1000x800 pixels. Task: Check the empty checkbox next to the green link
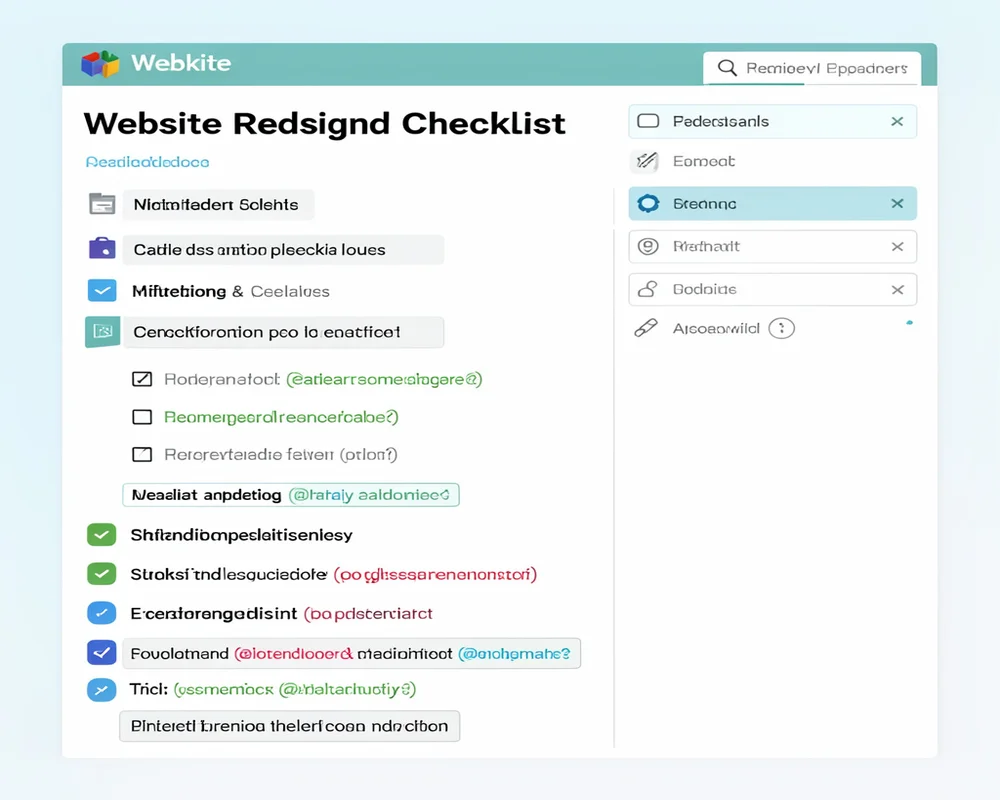tap(141, 416)
